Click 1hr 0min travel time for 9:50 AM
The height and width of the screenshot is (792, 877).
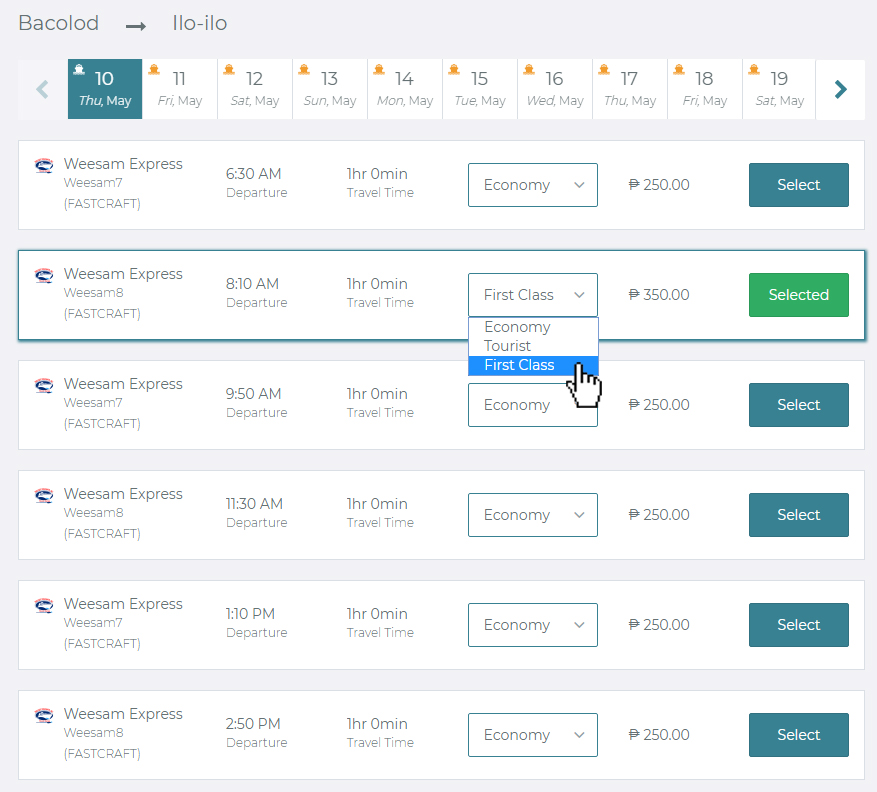pyautogui.click(x=377, y=394)
